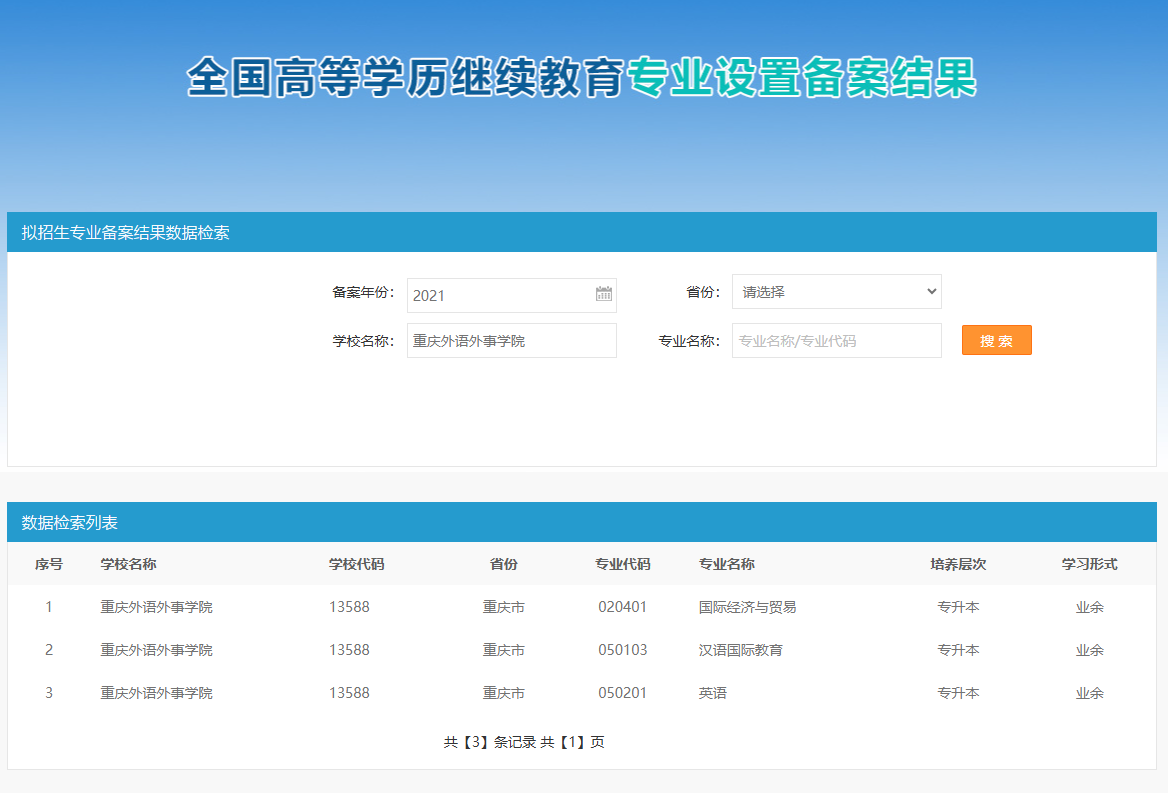Click 重庆市 in the 国际经济与贸易 row

pyautogui.click(x=504, y=607)
